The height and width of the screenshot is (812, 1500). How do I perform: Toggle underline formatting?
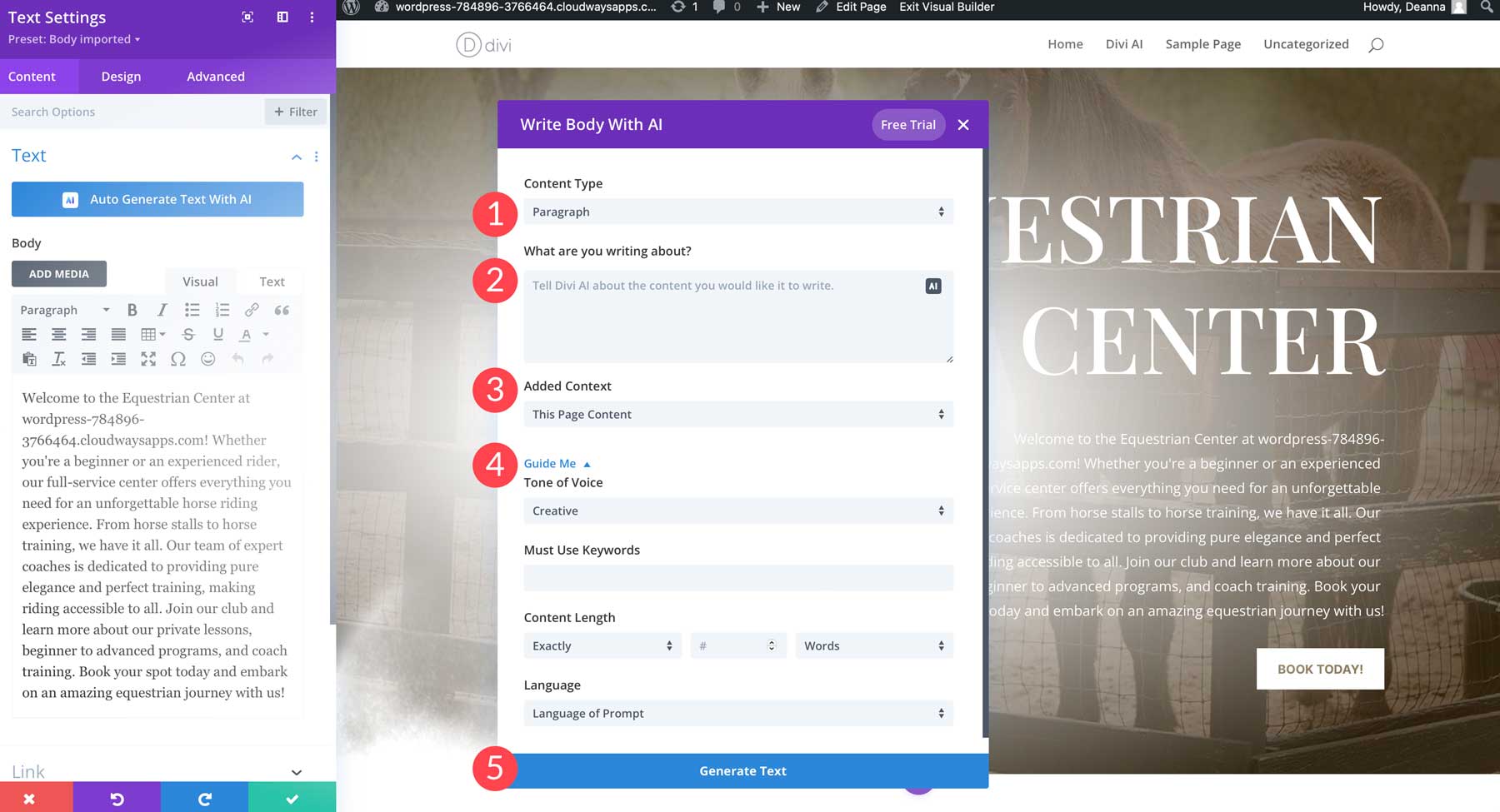pos(217,335)
